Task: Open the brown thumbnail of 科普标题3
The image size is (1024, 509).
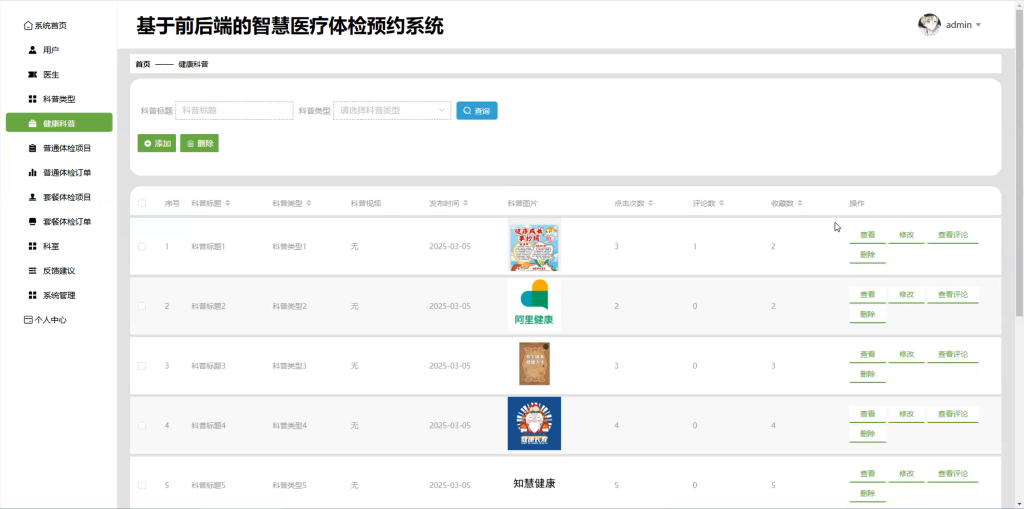Action: pyautogui.click(x=534, y=364)
